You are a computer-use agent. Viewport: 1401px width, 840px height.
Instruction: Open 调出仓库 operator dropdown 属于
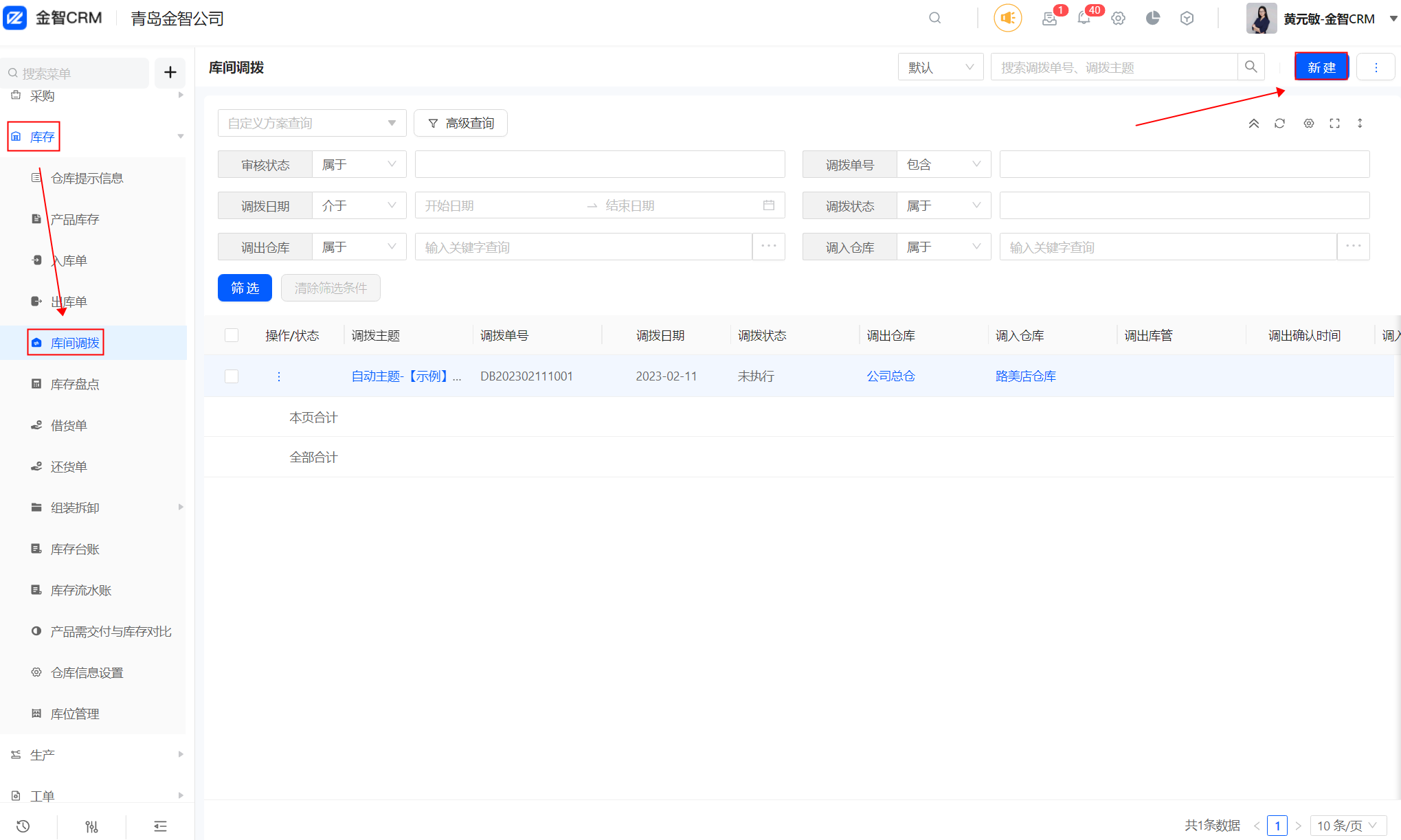pos(359,247)
